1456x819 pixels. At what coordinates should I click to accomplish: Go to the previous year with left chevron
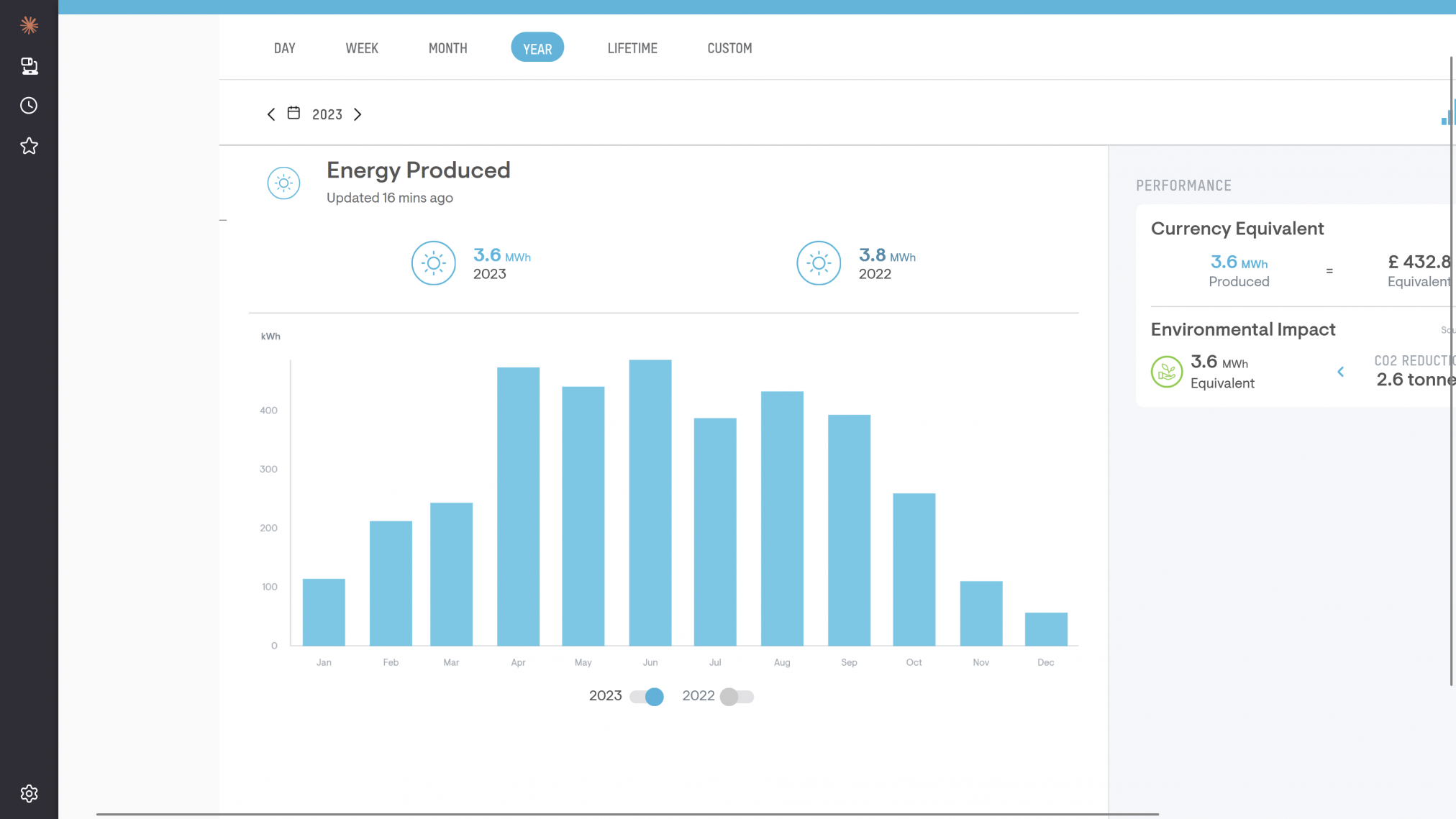pos(270,114)
